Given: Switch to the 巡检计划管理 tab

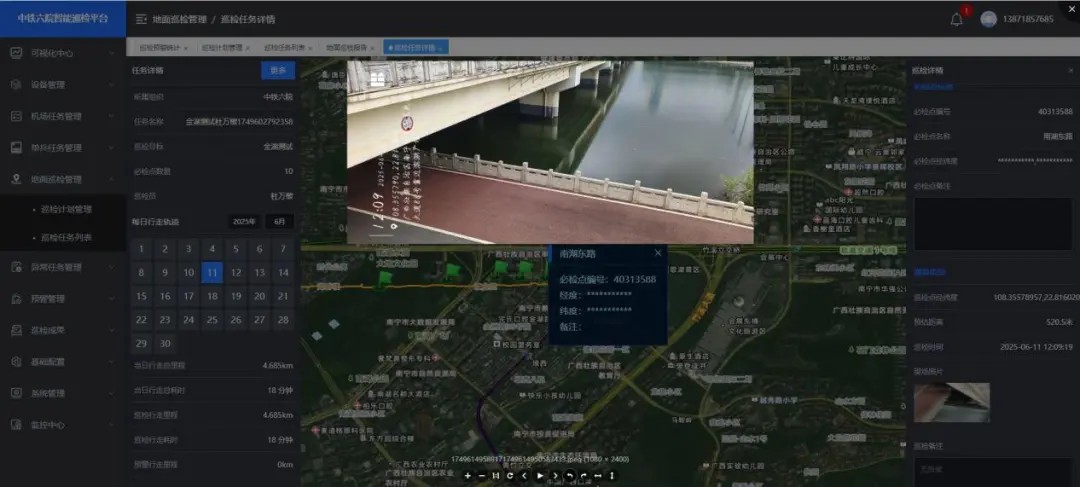Looking at the screenshot, I should (221, 47).
